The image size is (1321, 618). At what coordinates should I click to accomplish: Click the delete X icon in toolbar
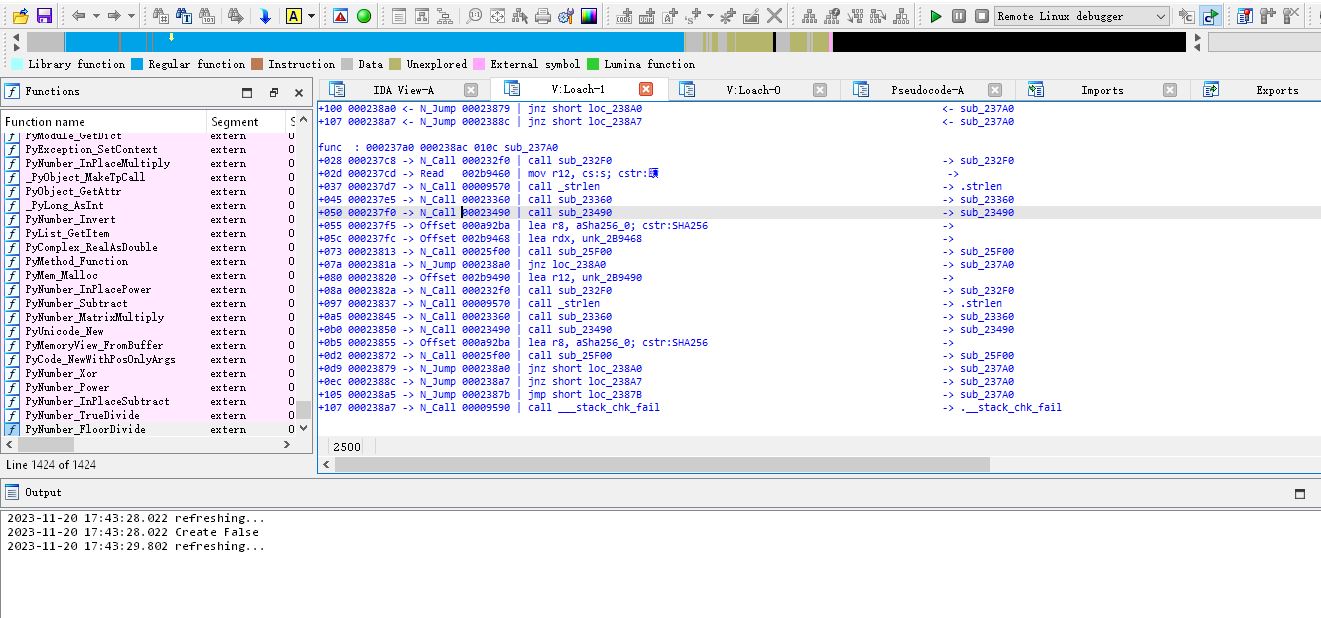[774, 16]
